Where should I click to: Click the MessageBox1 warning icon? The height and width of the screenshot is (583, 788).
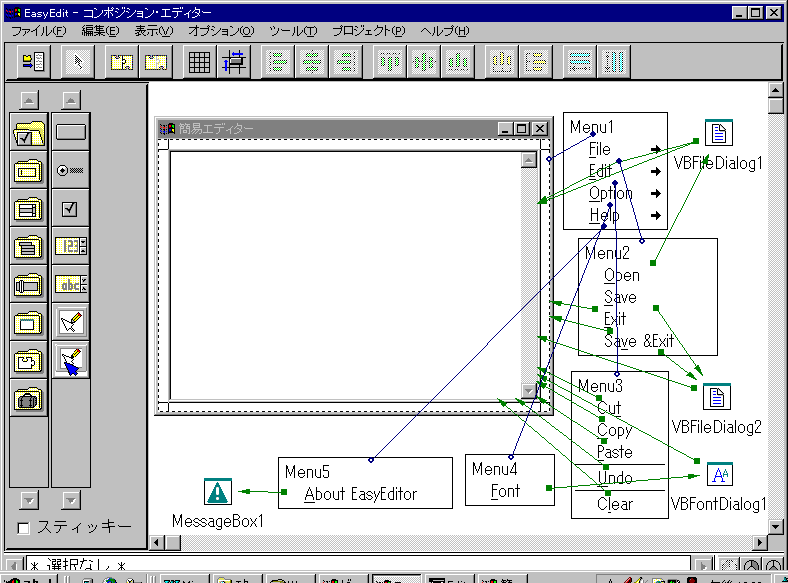click(x=217, y=492)
